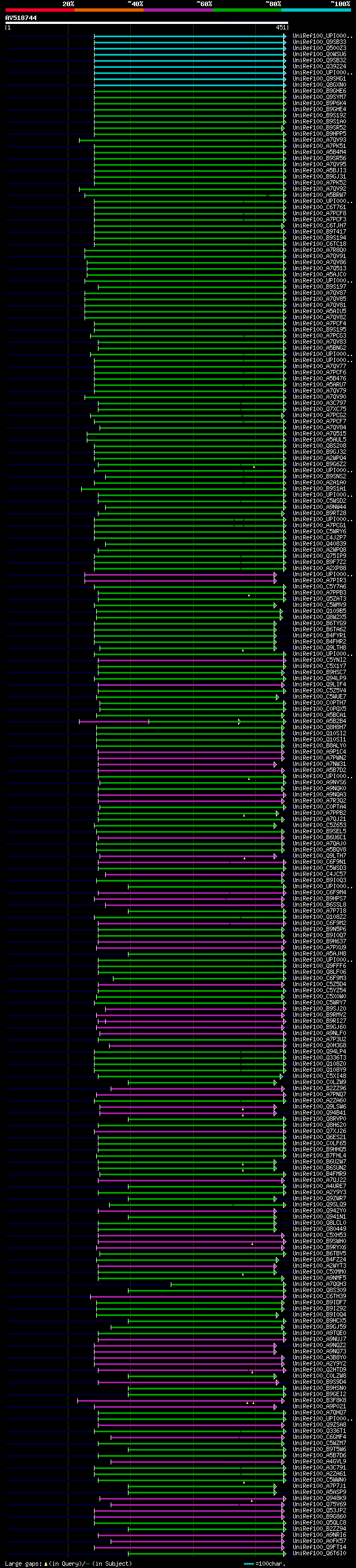Click the "Large gaps" legend text
The image size is (356, 1568).
(23, 1563)
